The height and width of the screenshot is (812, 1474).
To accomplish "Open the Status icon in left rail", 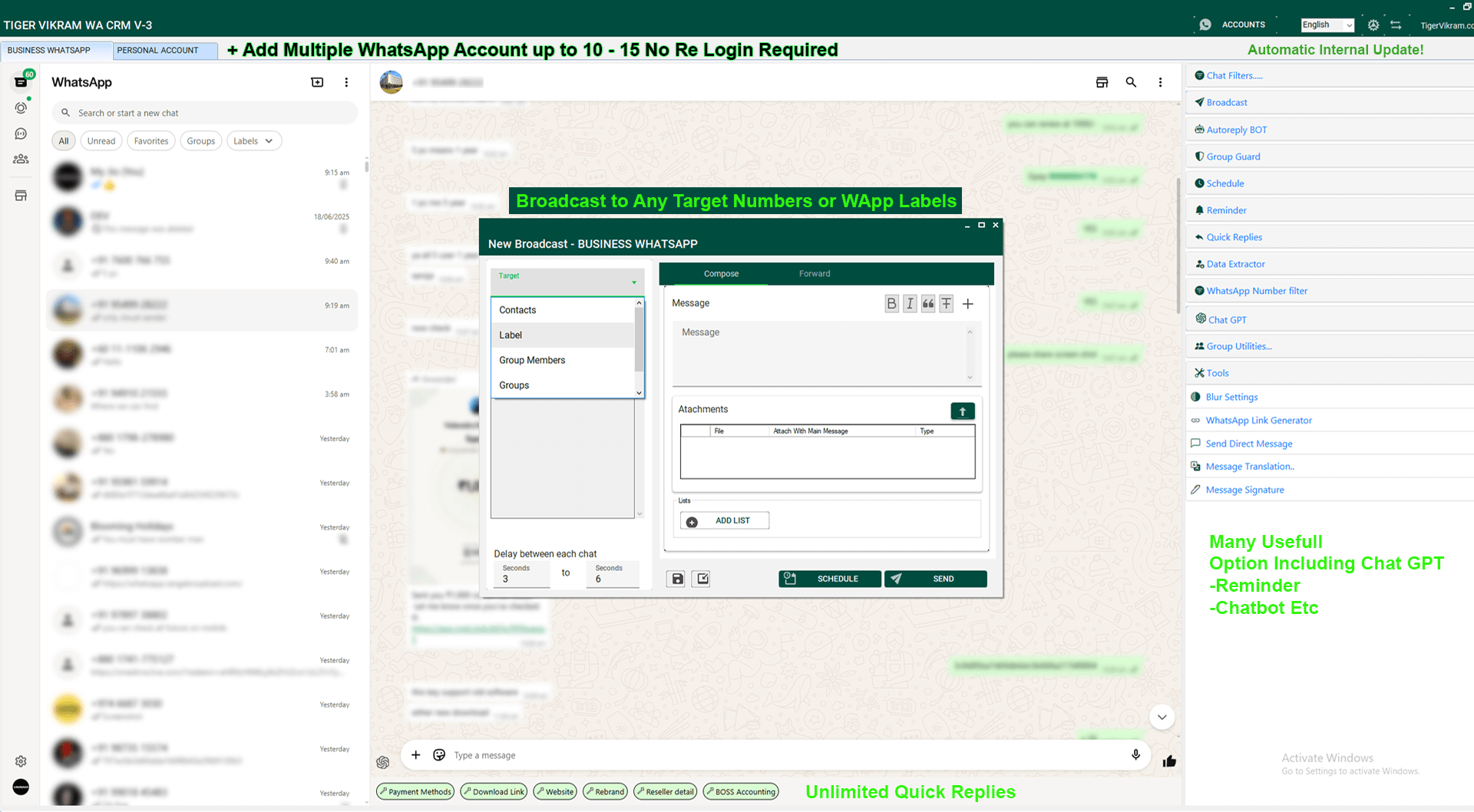I will (21, 108).
